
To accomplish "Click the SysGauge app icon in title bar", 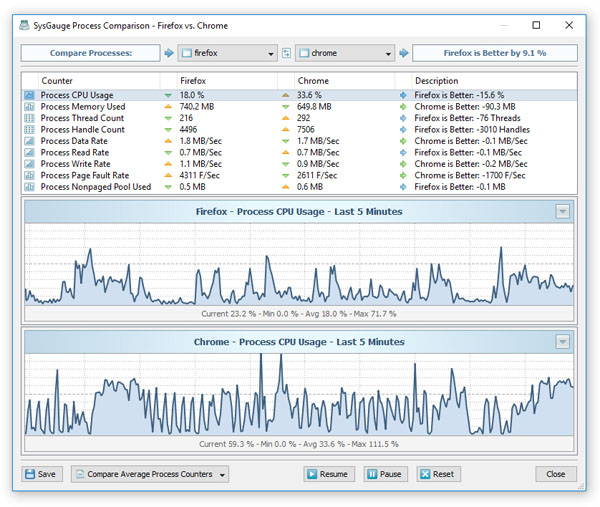I will pyautogui.click(x=24, y=25).
